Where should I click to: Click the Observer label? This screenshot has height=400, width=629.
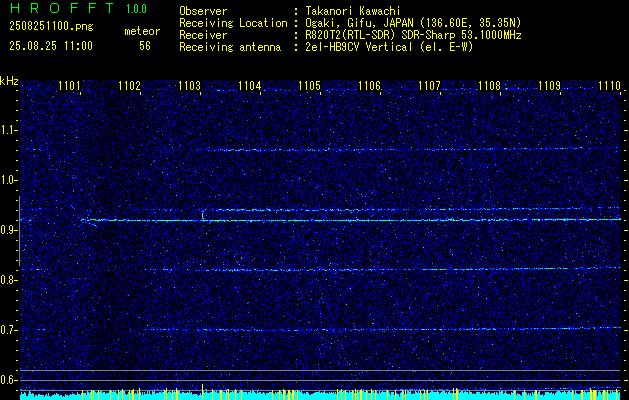click(x=203, y=11)
